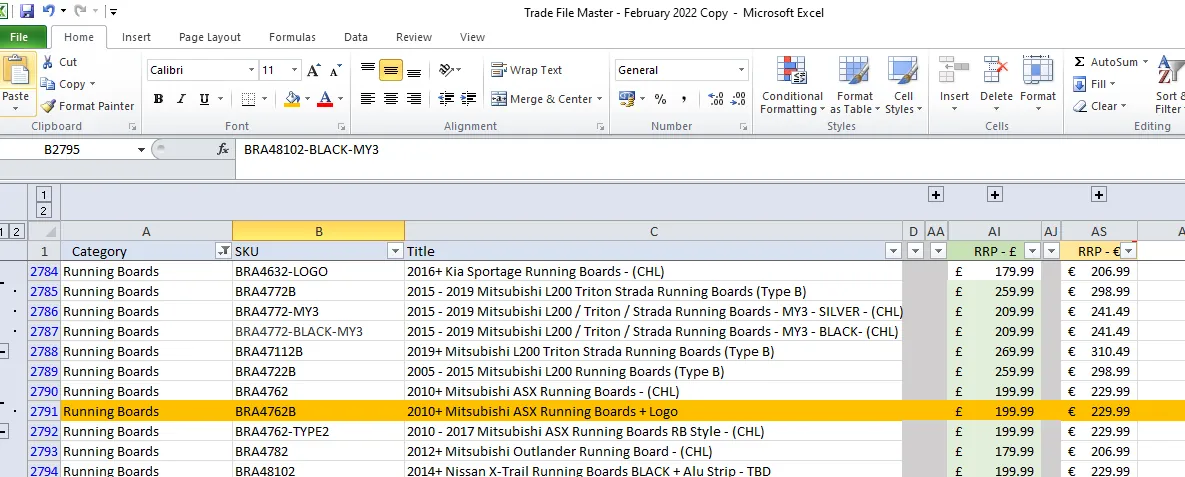Click column outline level 2 button
The image size is (1185, 477).
click(44, 211)
